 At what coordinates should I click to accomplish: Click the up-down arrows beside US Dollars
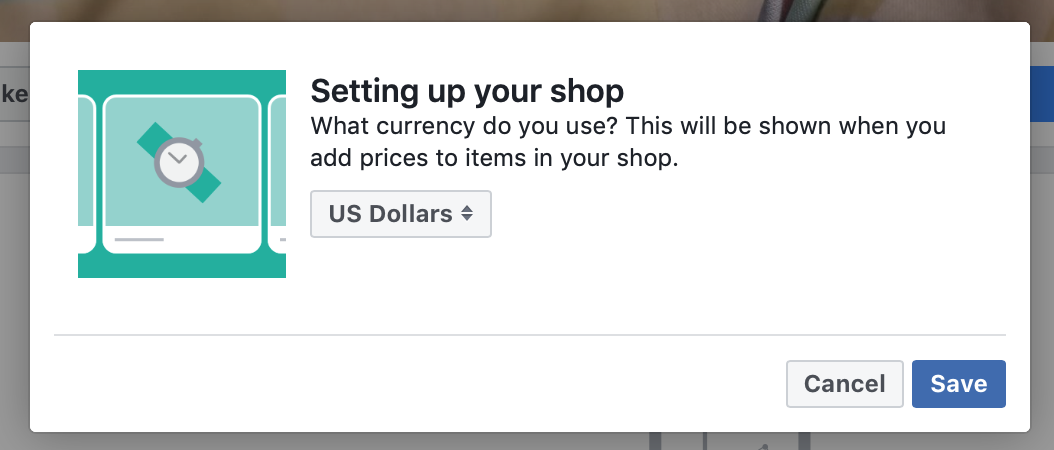[467, 213]
